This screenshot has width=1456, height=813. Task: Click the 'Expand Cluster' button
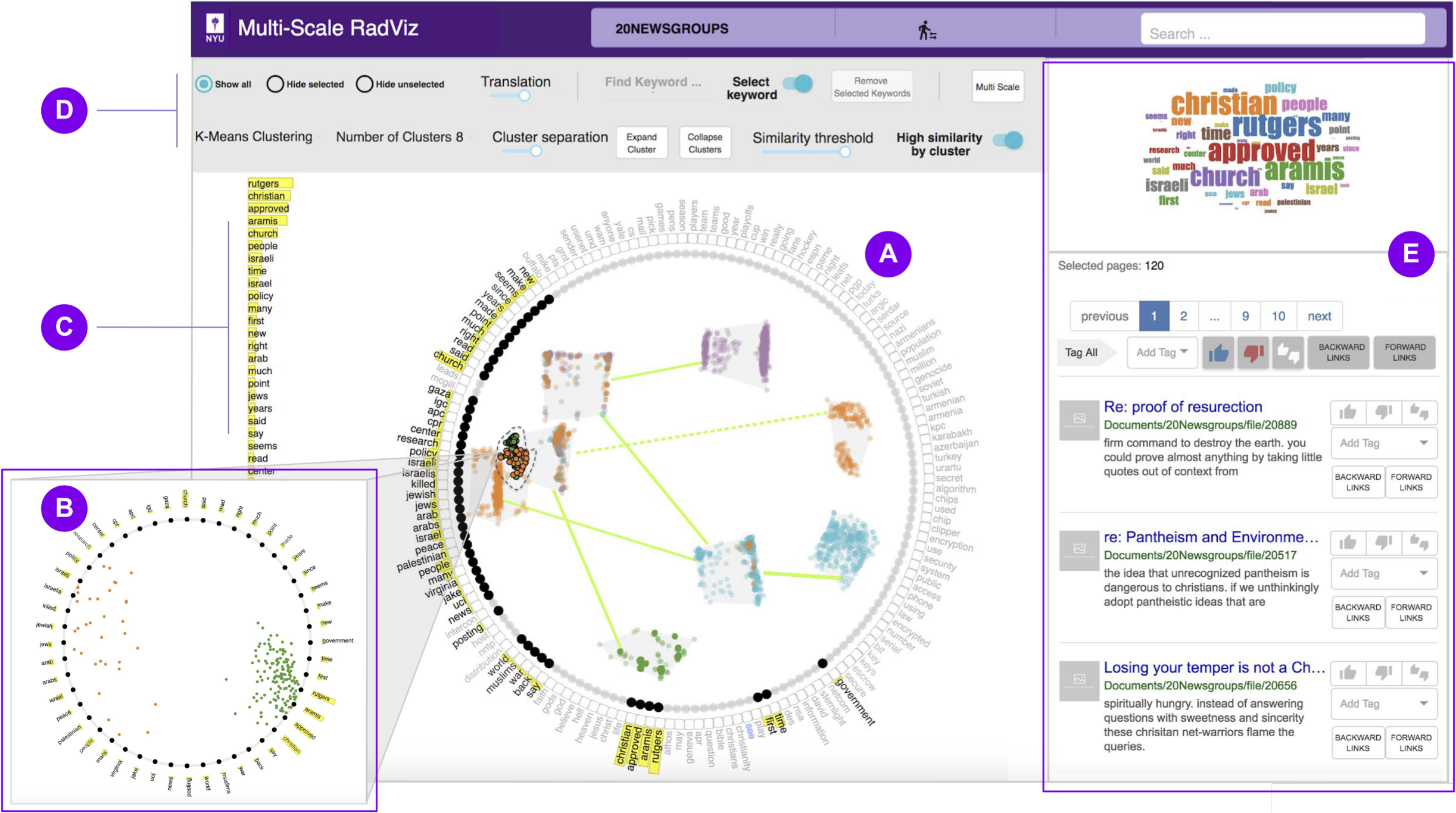[x=641, y=143]
